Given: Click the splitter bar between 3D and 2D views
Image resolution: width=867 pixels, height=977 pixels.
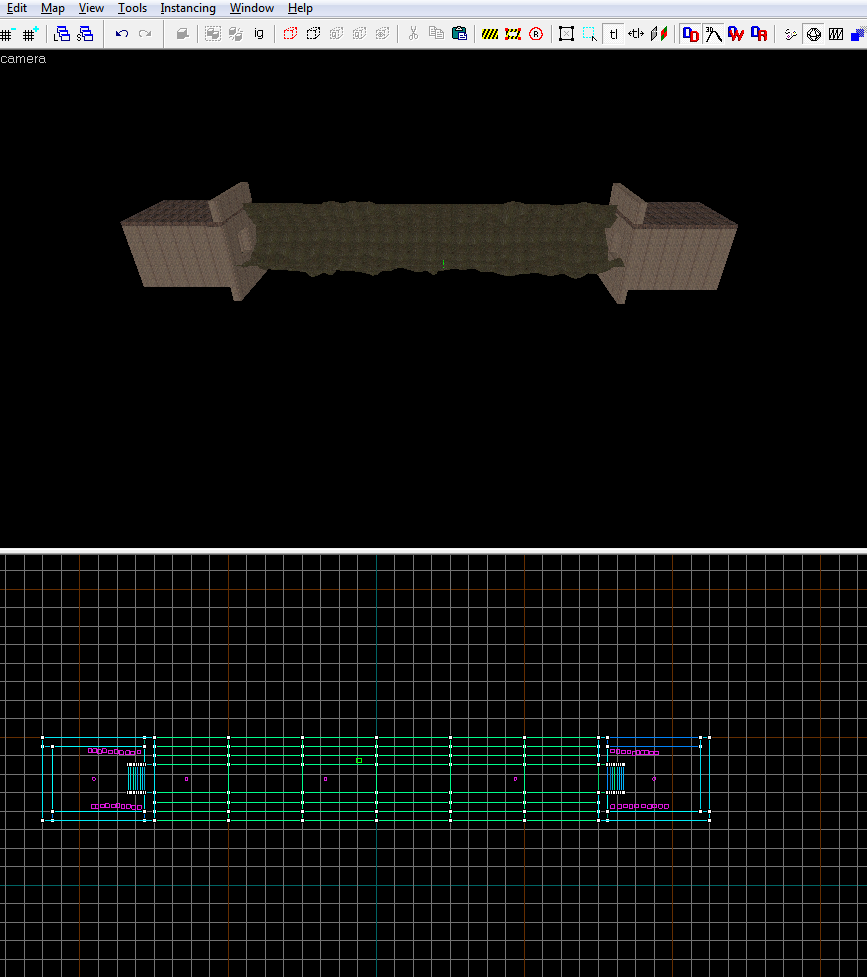Looking at the screenshot, I should (433, 551).
